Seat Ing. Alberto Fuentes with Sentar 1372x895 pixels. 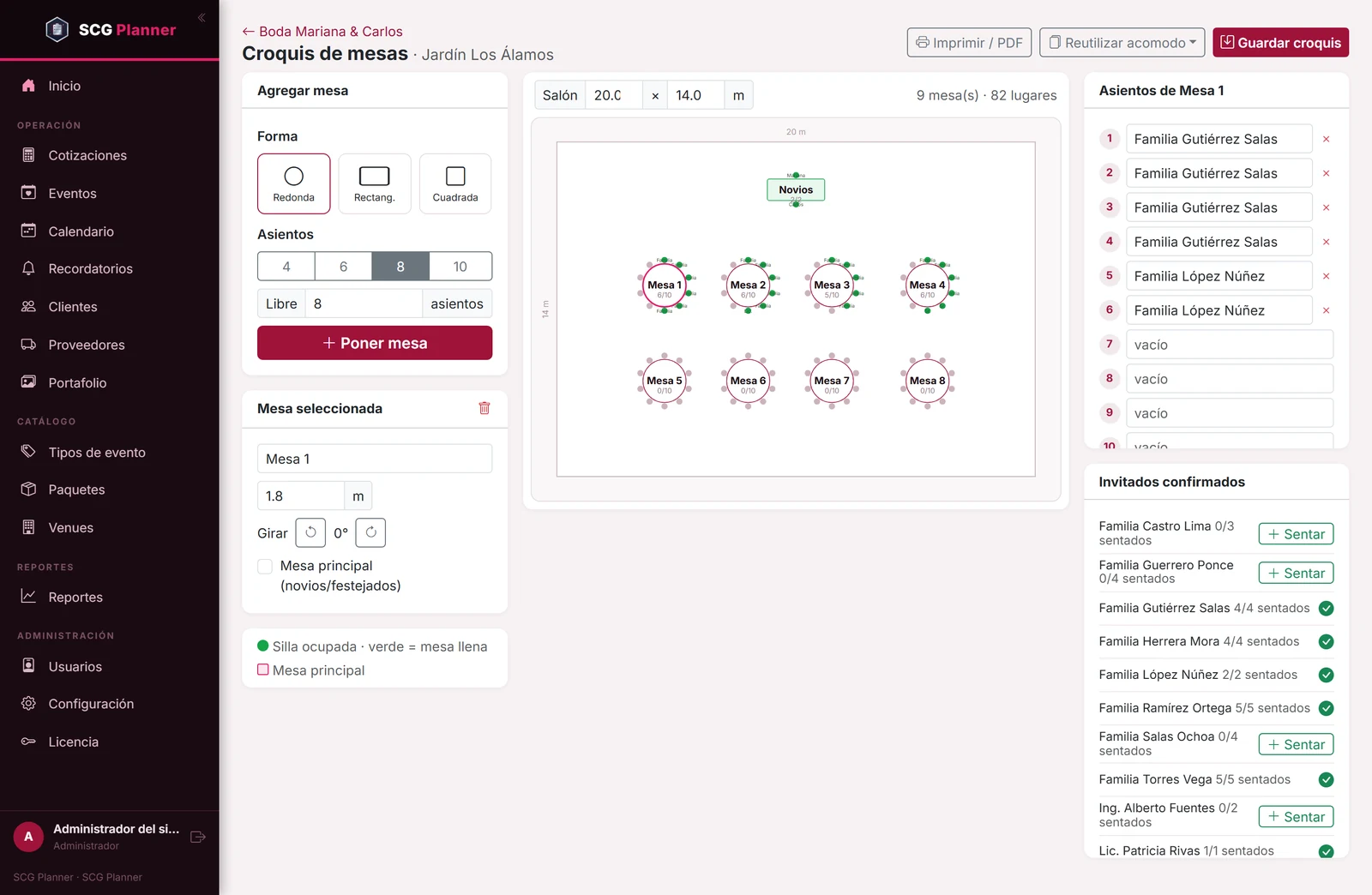(1296, 817)
